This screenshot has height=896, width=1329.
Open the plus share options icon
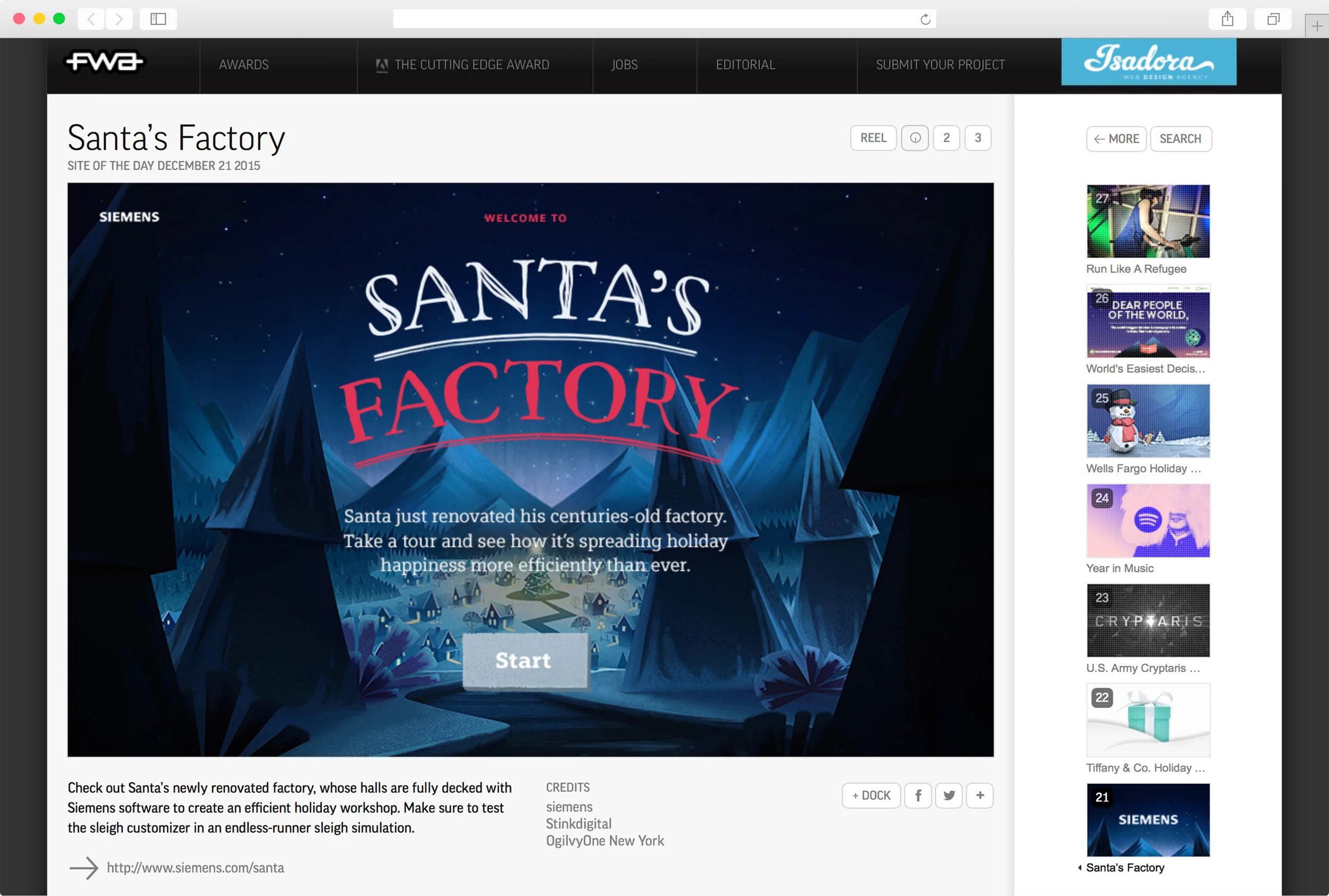(x=980, y=795)
